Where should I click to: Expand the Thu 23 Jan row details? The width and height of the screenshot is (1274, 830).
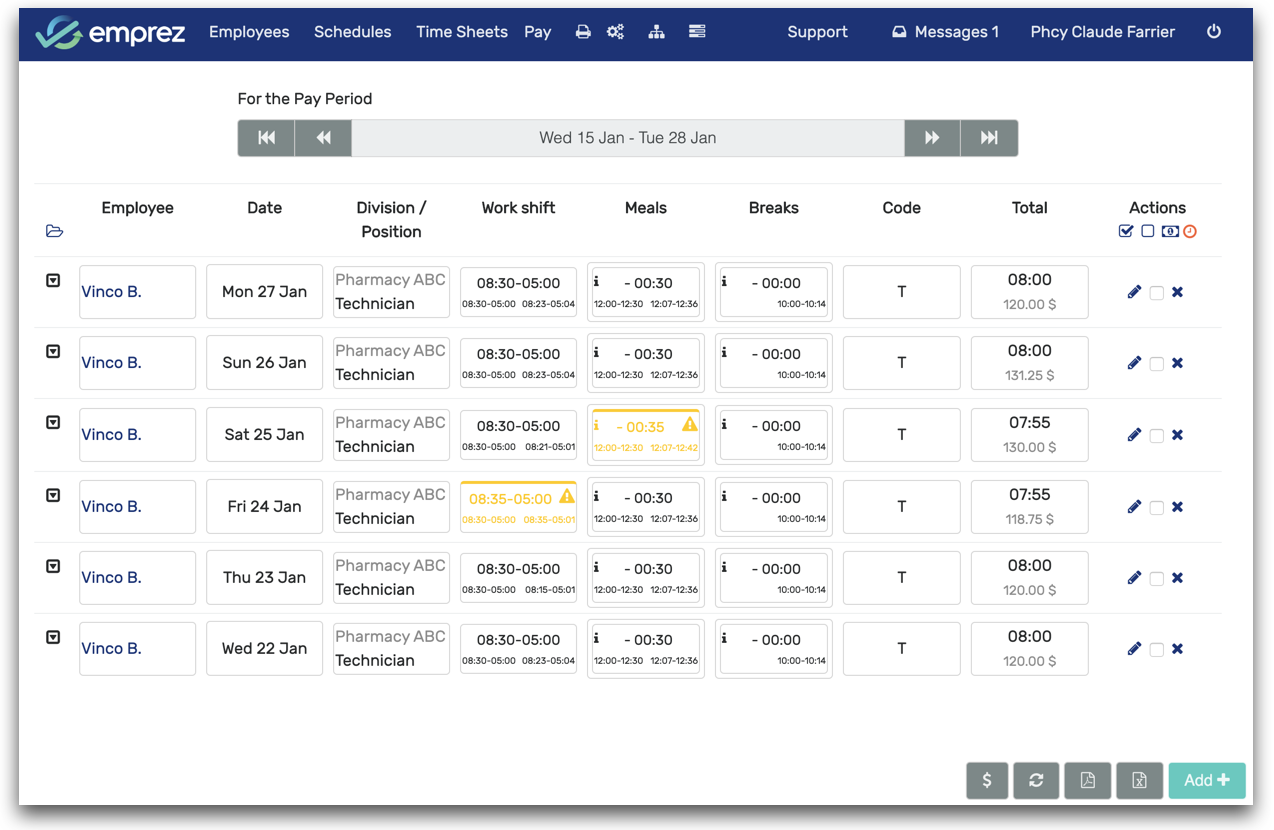pos(54,566)
